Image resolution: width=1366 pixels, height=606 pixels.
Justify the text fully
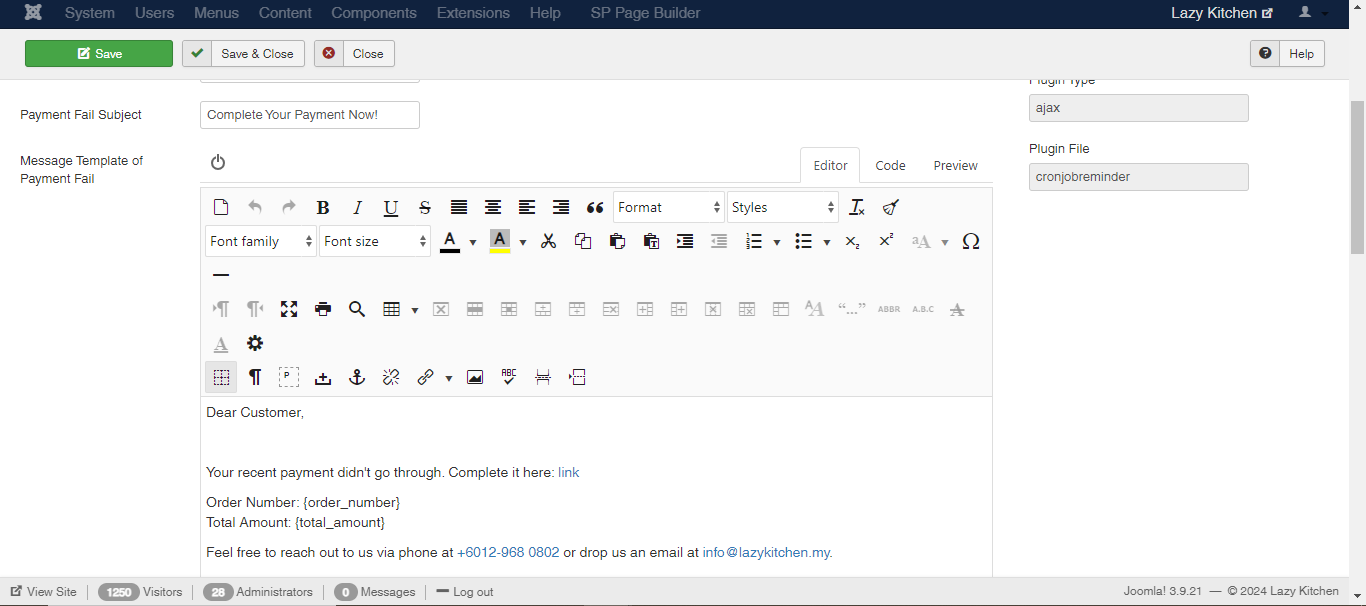[459, 207]
